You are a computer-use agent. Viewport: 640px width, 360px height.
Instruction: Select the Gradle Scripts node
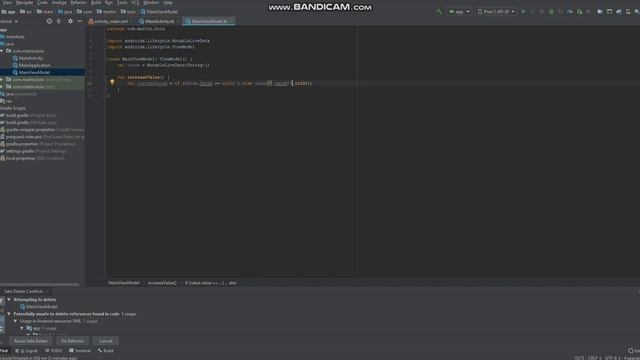[13, 108]
